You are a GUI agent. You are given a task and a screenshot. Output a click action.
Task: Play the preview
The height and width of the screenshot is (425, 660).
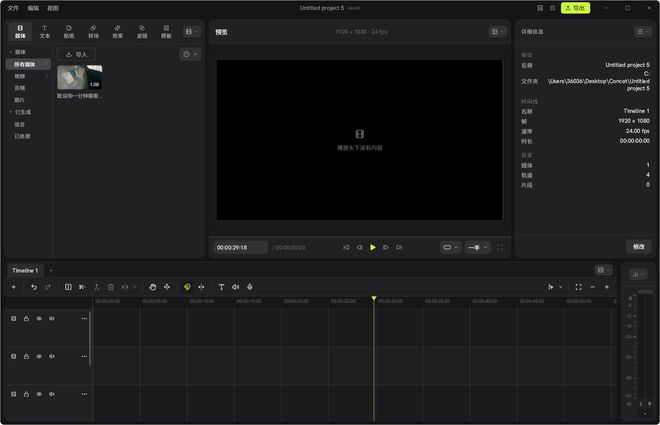(373, 247)
